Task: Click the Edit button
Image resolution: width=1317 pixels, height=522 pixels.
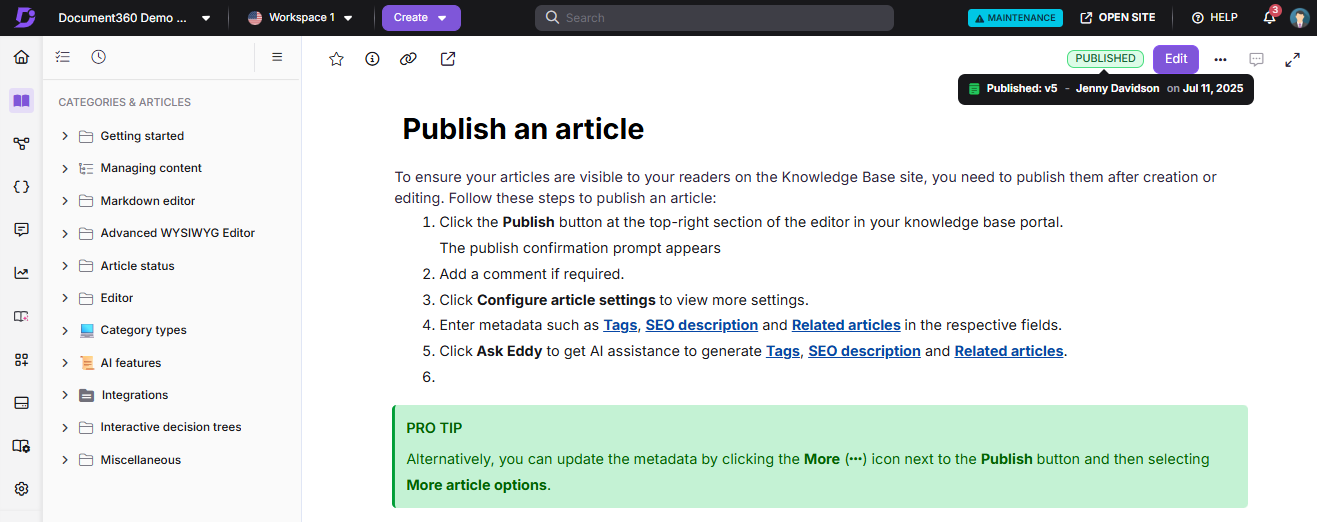Action: [x=1176, y=59]
